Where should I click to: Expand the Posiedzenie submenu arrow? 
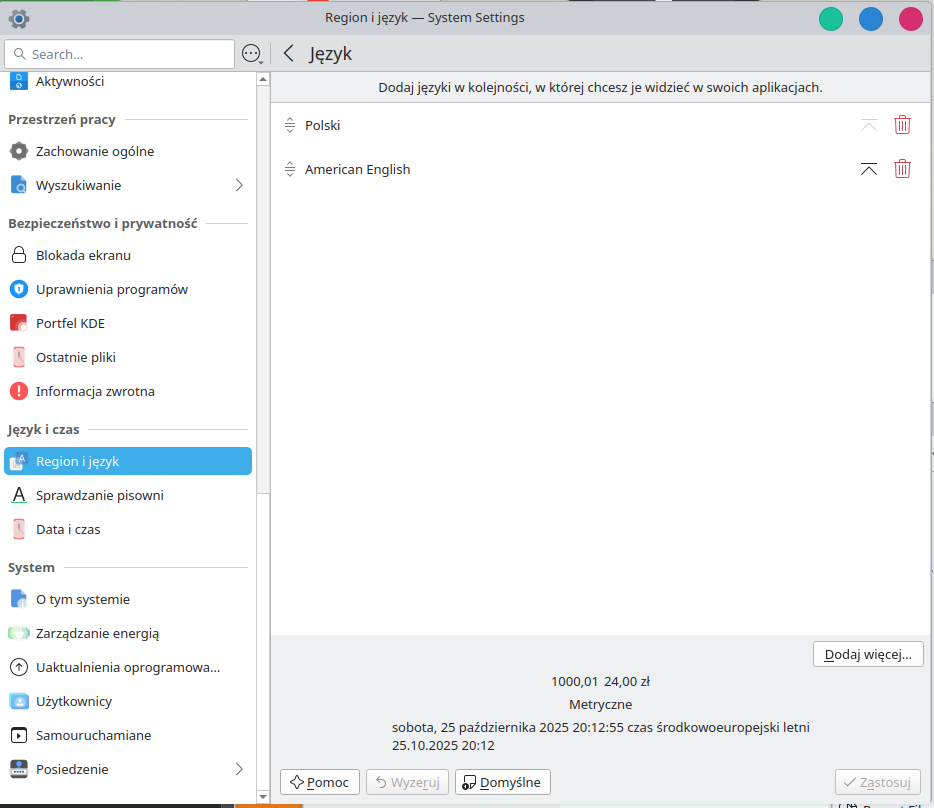tap(239, 769)
